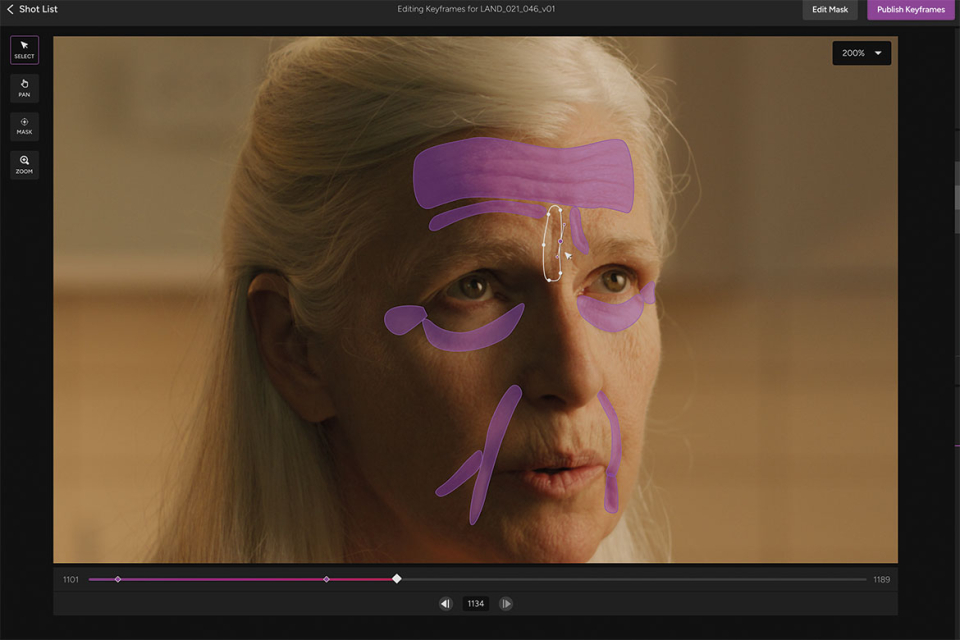Image resolution: width=960 pixels, height=640 pixels.
Task: Step to the previous frame
Action: [446, 604]
